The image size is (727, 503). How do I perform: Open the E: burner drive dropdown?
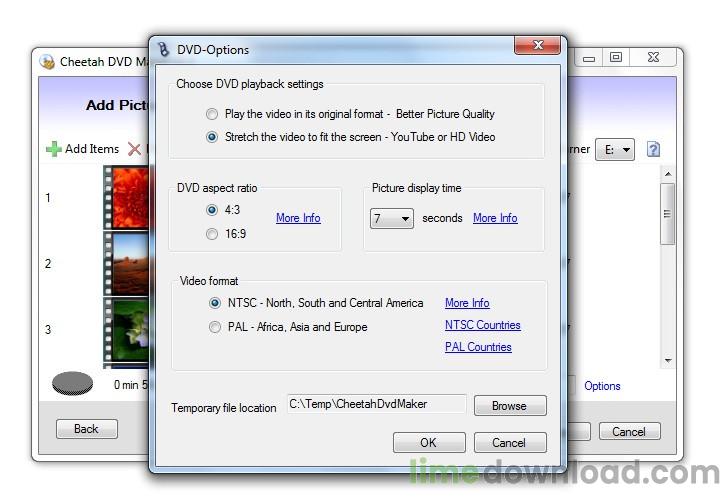(615, 150)
